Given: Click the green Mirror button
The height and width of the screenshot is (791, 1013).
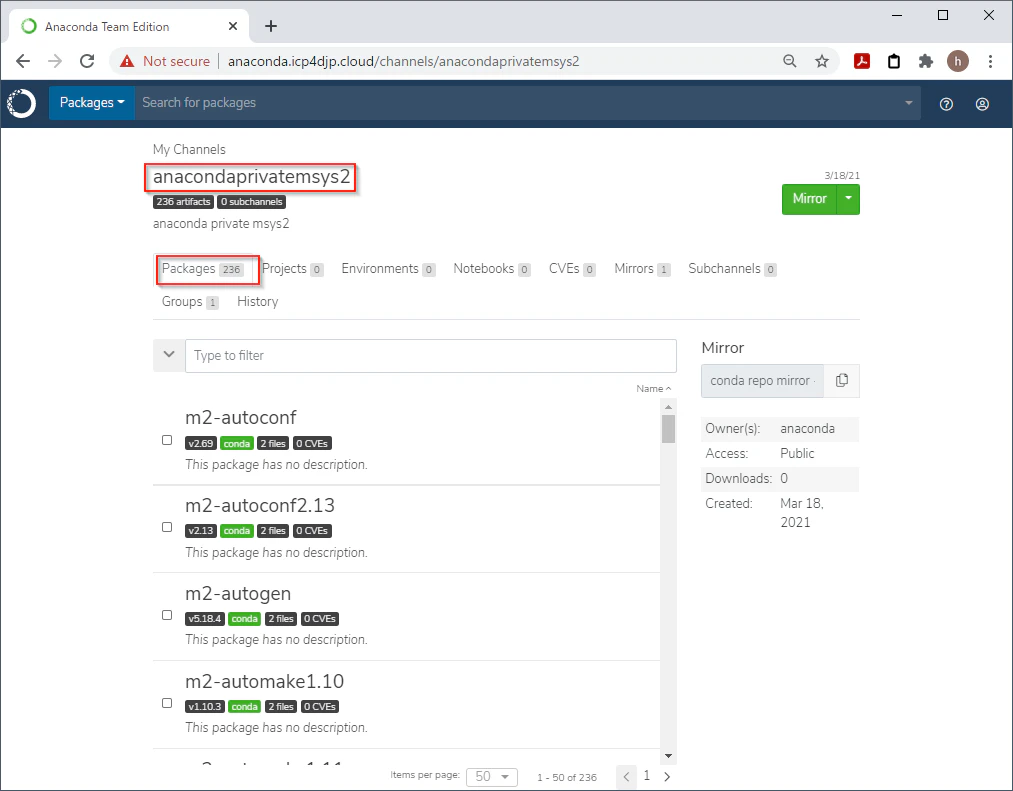Looking at the screenshot, I should click(x=809, y=199).
